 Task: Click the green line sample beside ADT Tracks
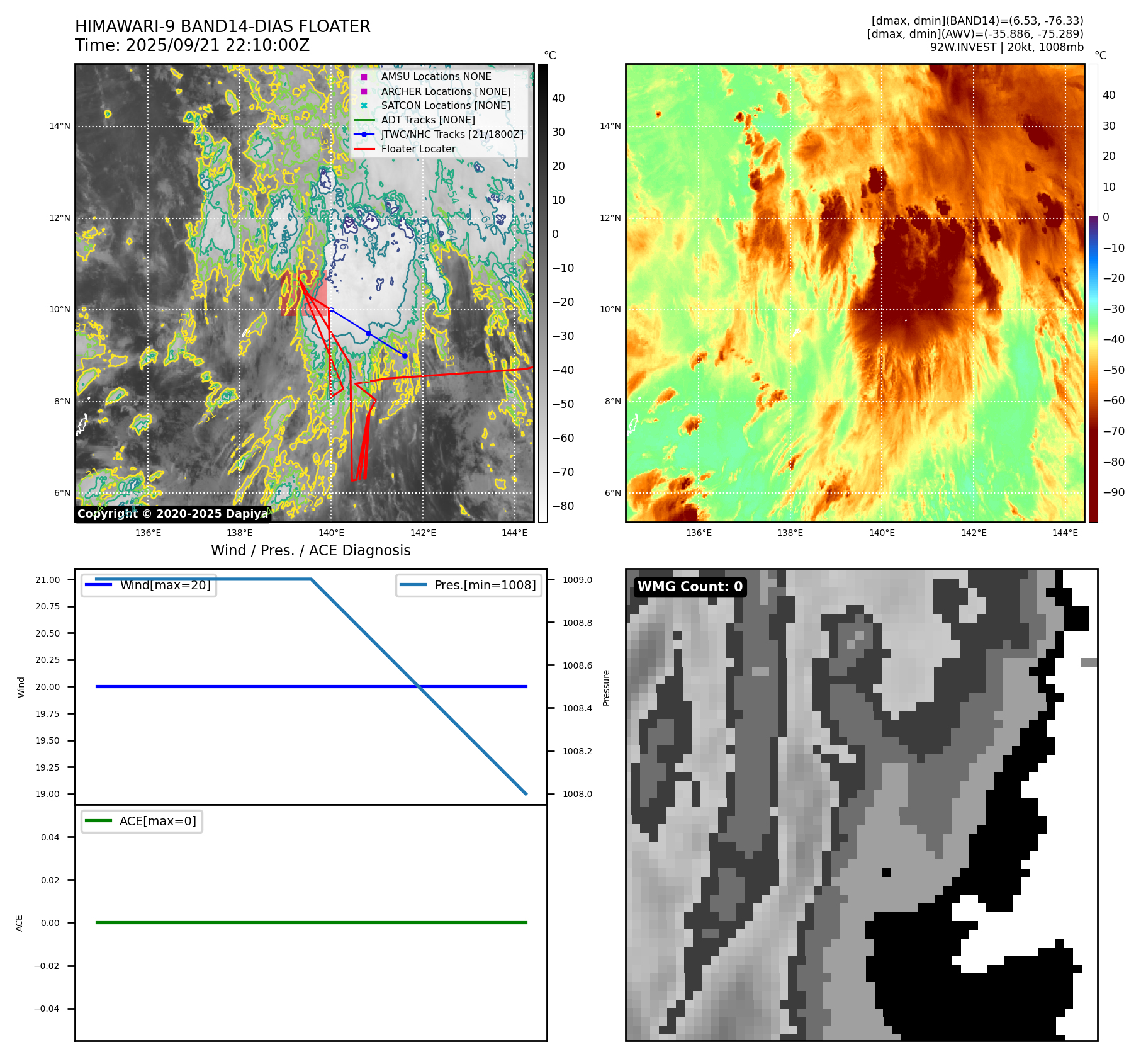(x=364, y=120)
